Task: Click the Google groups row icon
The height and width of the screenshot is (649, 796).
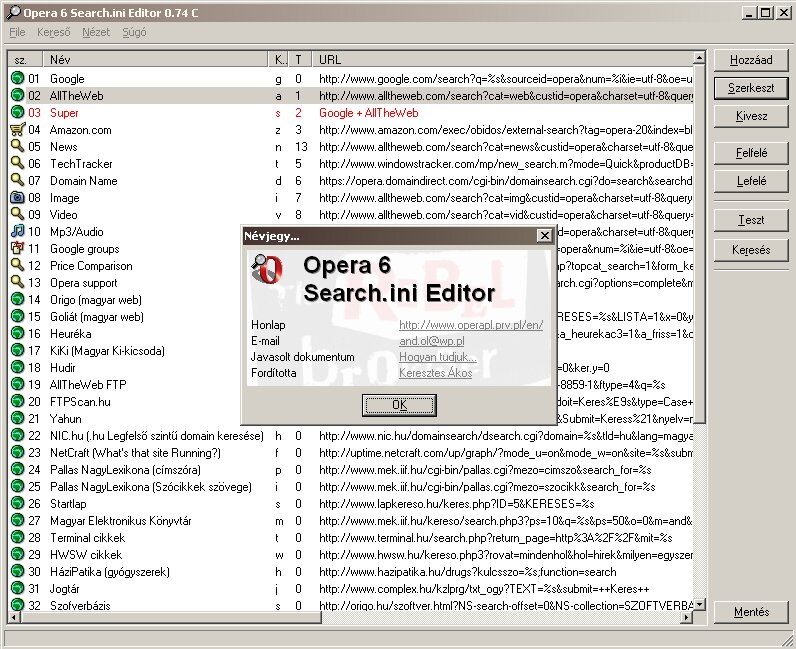Action: coord(17,249)
